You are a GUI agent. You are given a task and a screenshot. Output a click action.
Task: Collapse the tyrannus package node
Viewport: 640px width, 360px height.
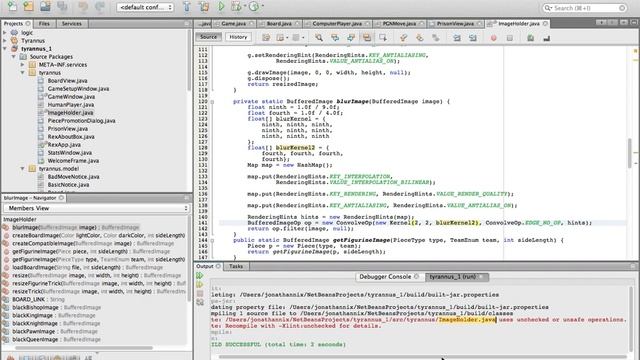[22, 73]
